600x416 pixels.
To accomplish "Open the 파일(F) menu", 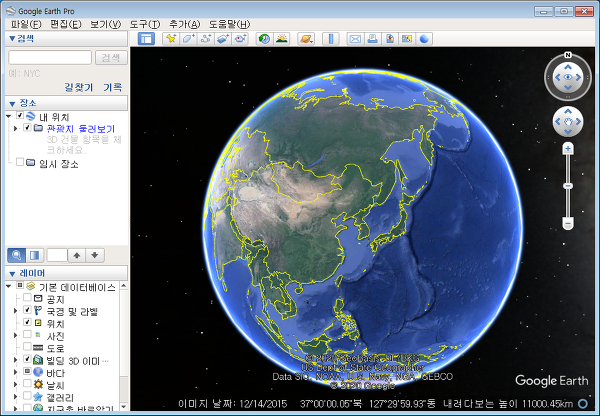I will [26, 24].
